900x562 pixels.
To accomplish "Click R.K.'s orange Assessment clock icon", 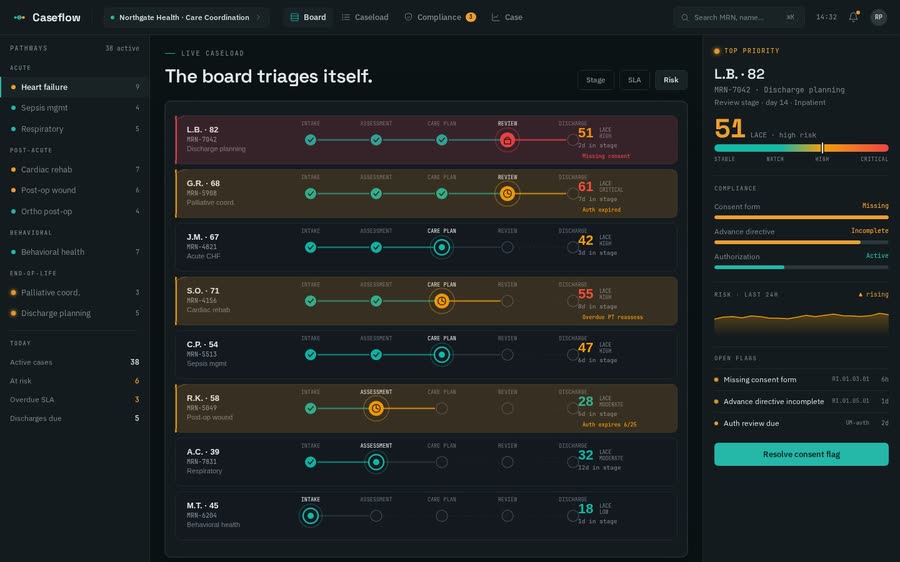I will coord(376,408).
